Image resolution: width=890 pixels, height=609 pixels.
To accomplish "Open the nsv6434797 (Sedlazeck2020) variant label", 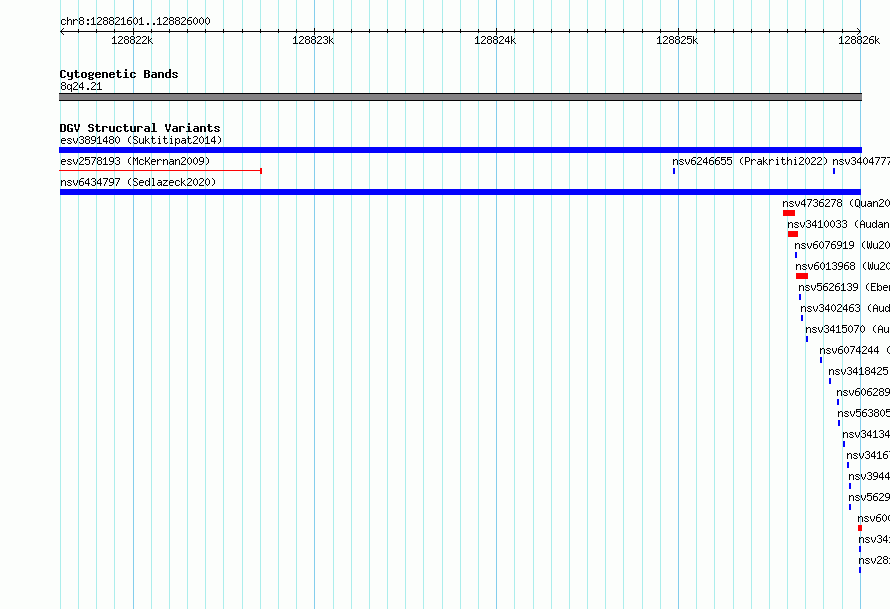I will pyautogui.click(x=138, y=182).
